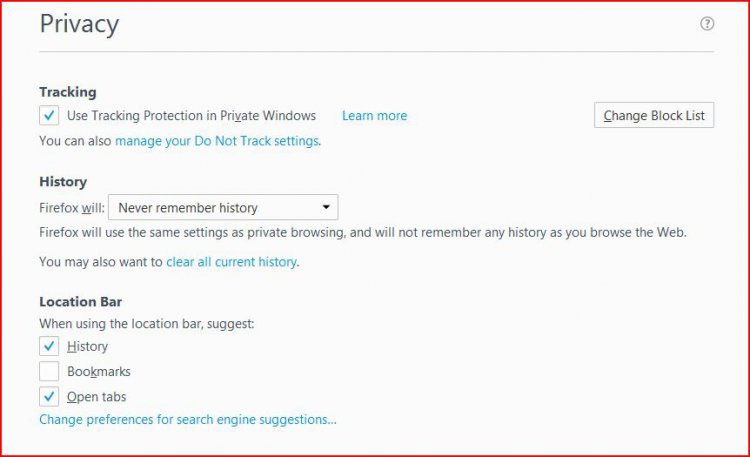Click the Firefox will: label text
The width and height of the screenshot is (750, 457).
point(72,208)
